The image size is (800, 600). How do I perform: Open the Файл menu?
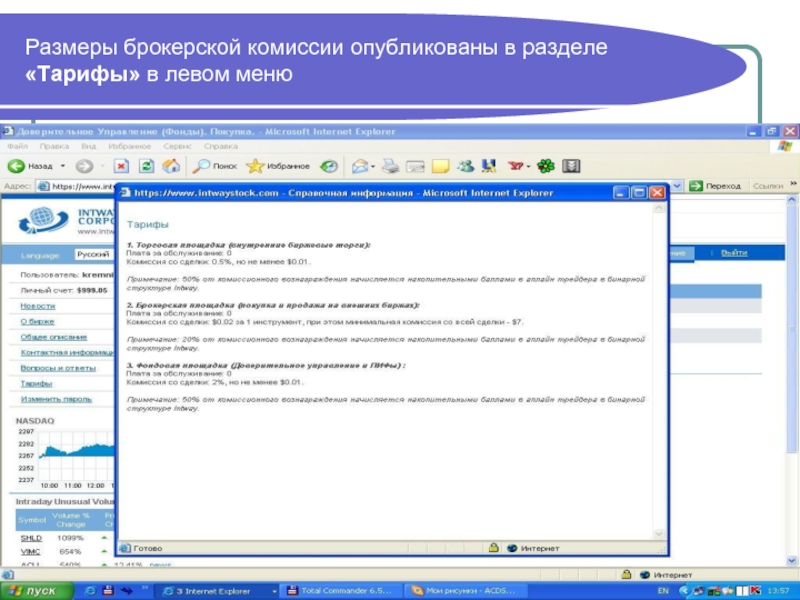[x=17, y=146]
